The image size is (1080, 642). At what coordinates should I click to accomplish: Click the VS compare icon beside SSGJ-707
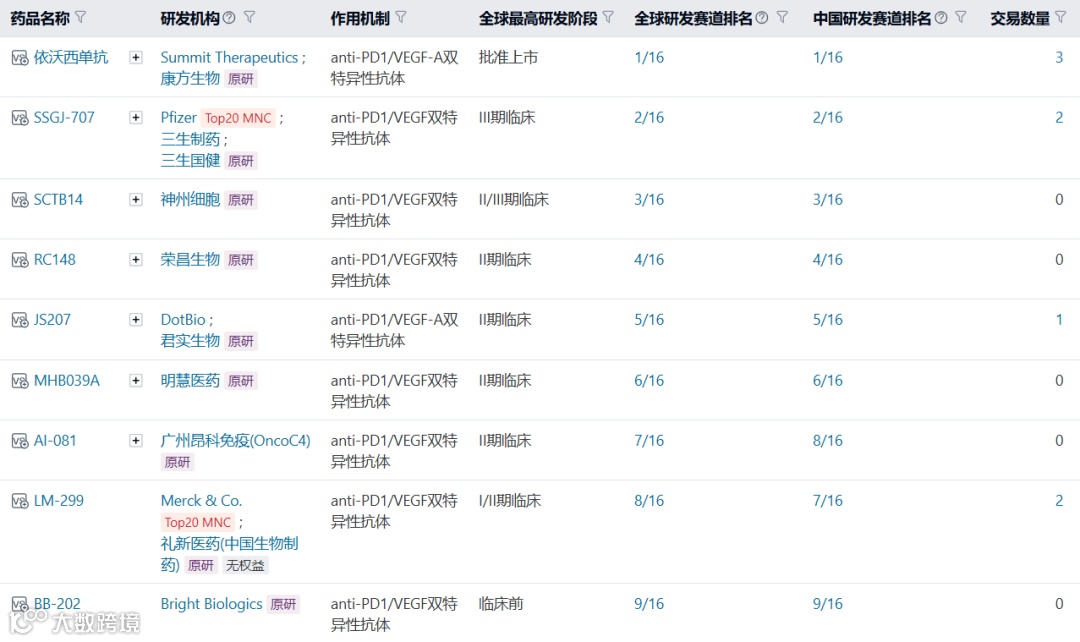pyautogui.click(x=19, y=117)
